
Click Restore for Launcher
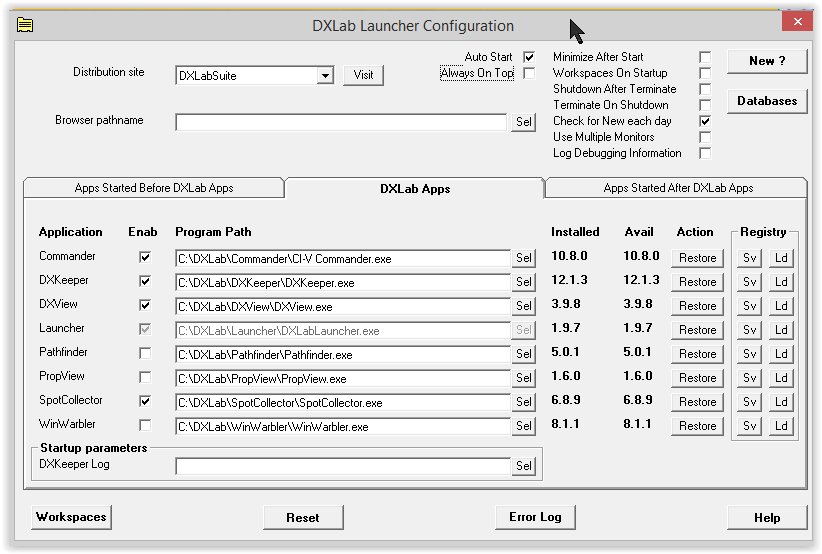click(697, 330)
